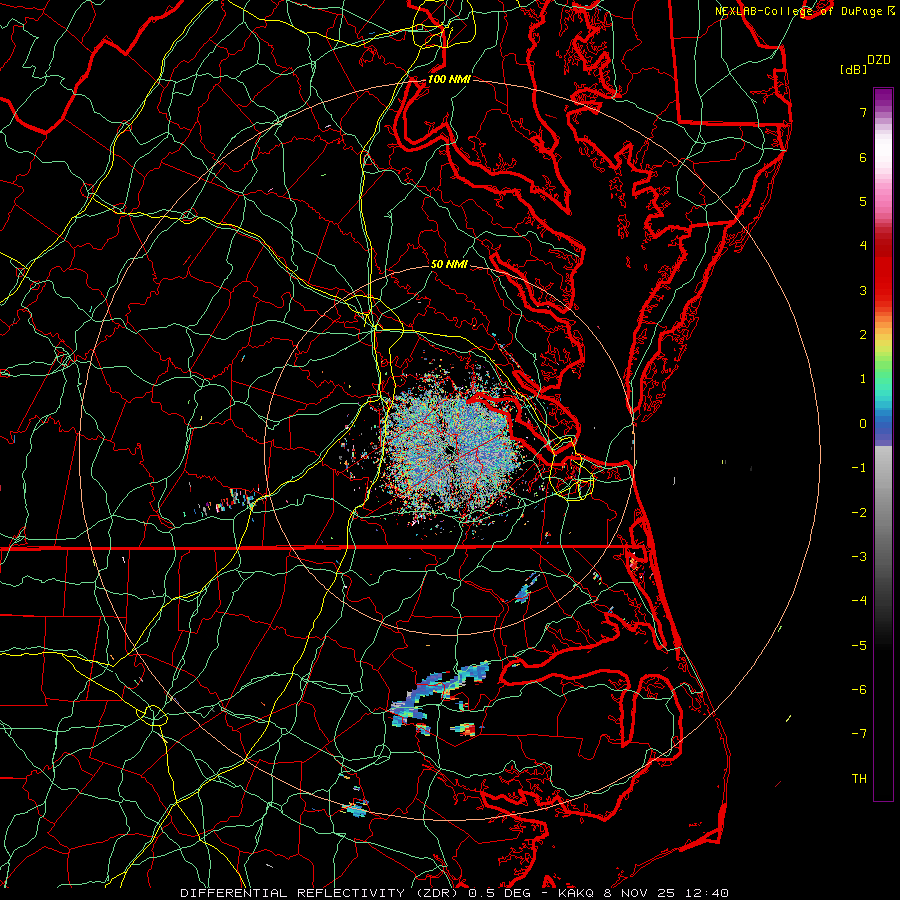Image resolution: width=900 pixels, height=900 pixels.
Task: Click the 7 dB scale tick label
Action: (863, 112)
